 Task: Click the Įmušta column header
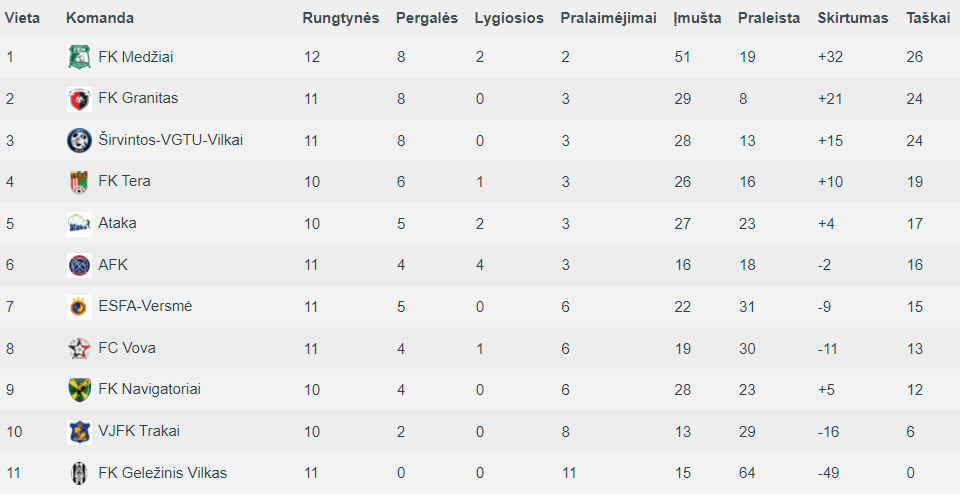[x=697, y=18]
